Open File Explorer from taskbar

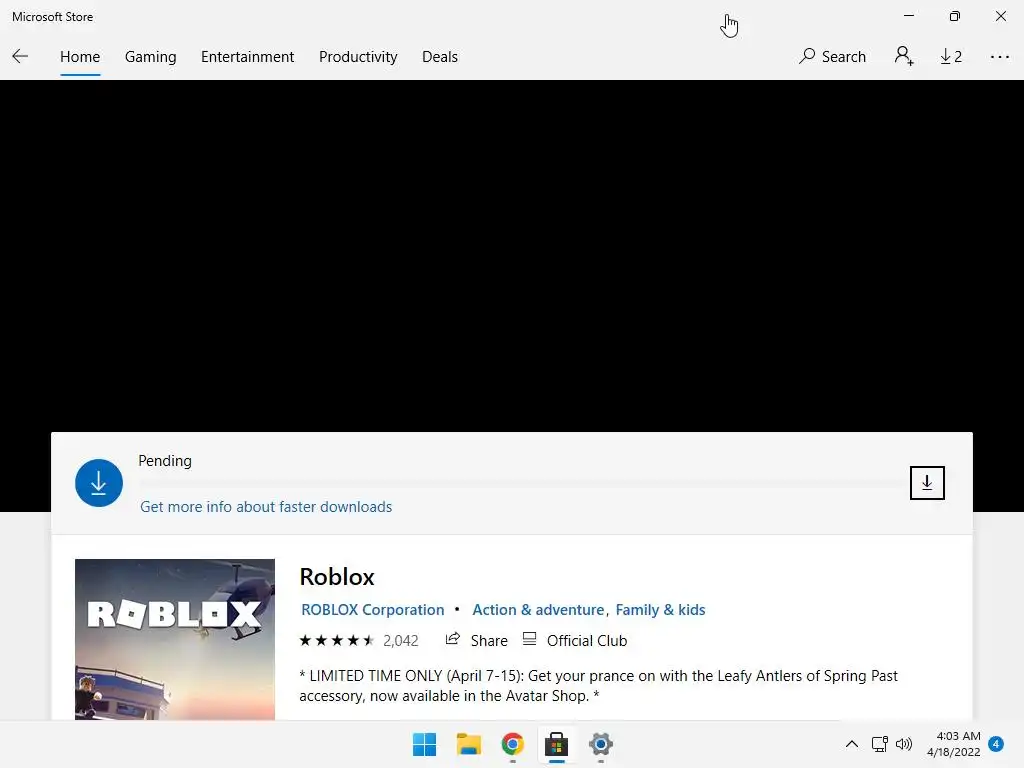coord(468,744)
